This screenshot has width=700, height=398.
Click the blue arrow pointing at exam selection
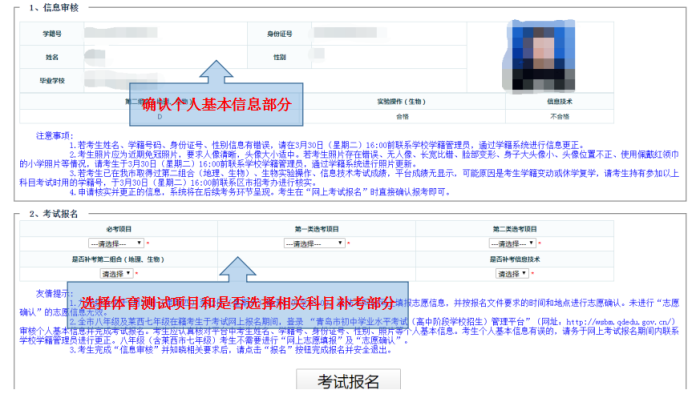pyautogui.click(x=238, y=269)
